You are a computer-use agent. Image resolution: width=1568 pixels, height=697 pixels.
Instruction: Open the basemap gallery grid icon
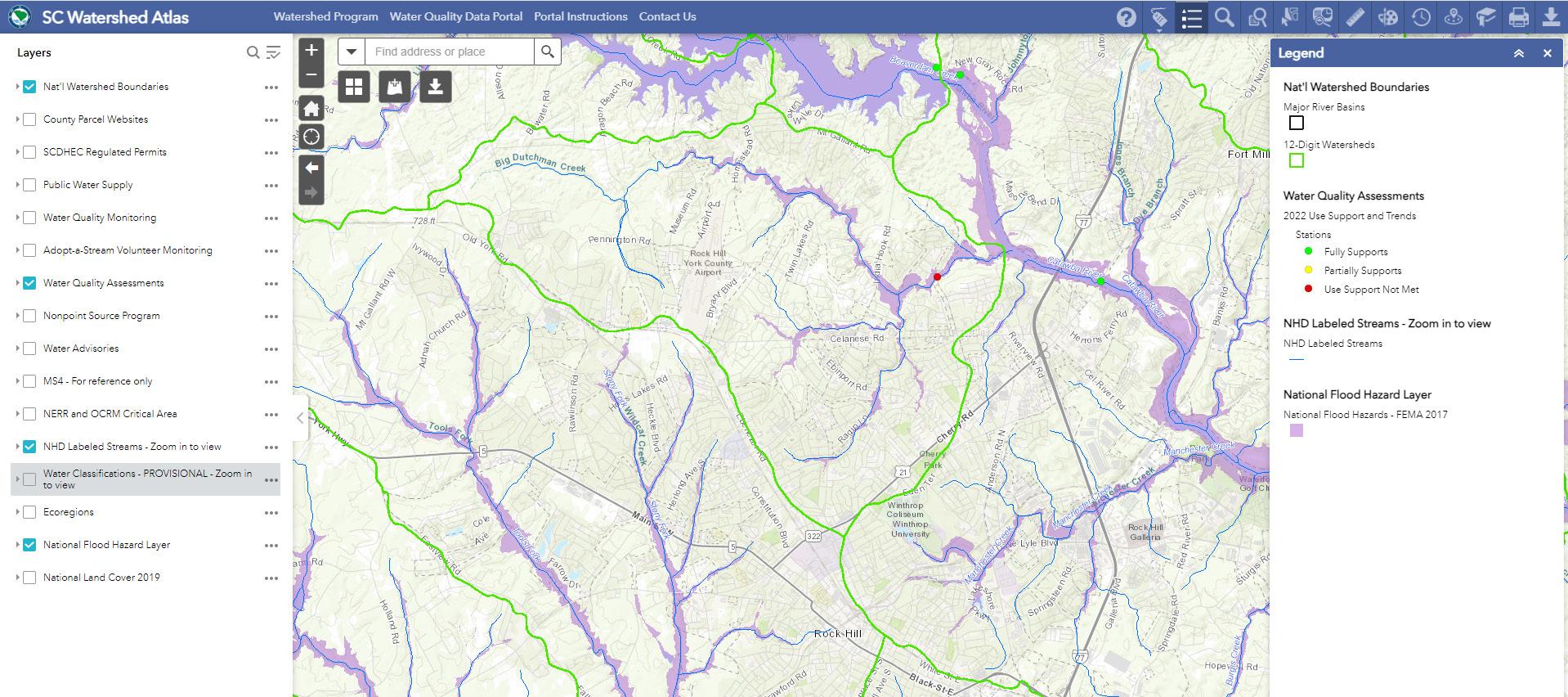tap(354, 86)
